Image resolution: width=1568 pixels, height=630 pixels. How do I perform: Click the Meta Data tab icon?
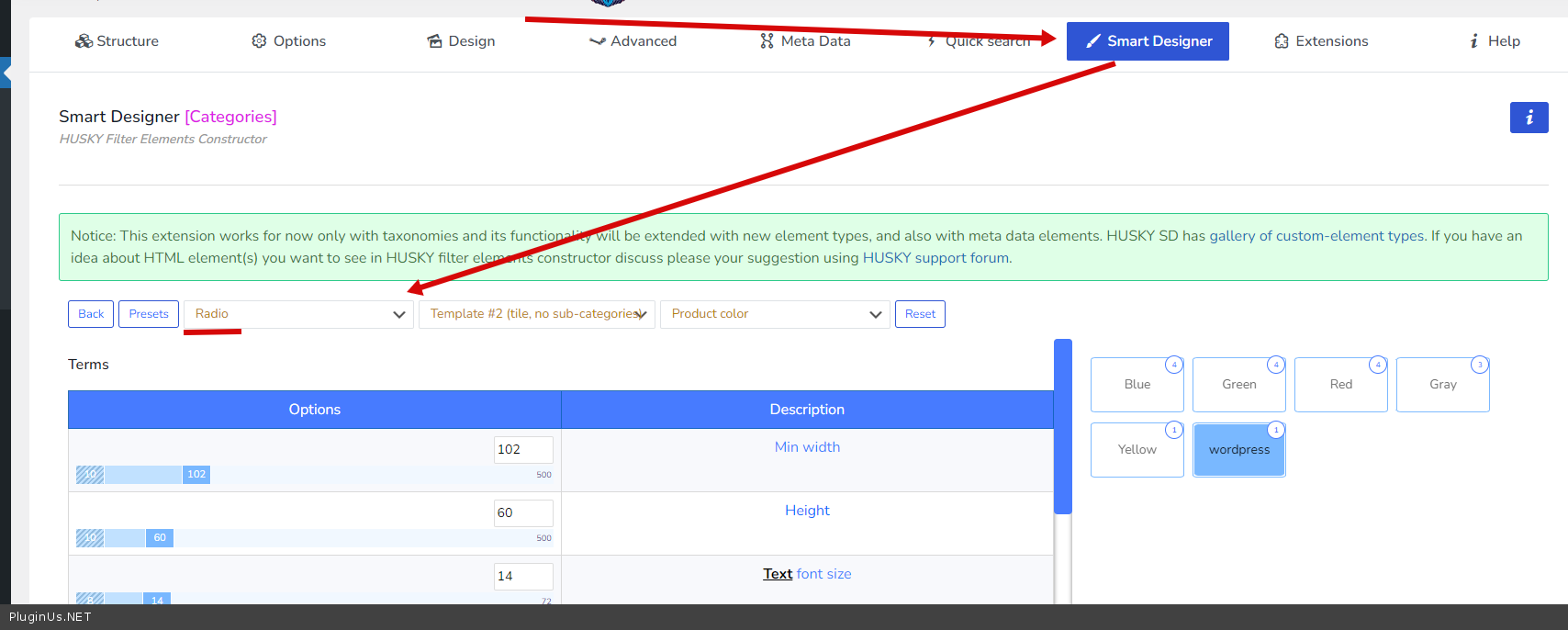point(767,41)
